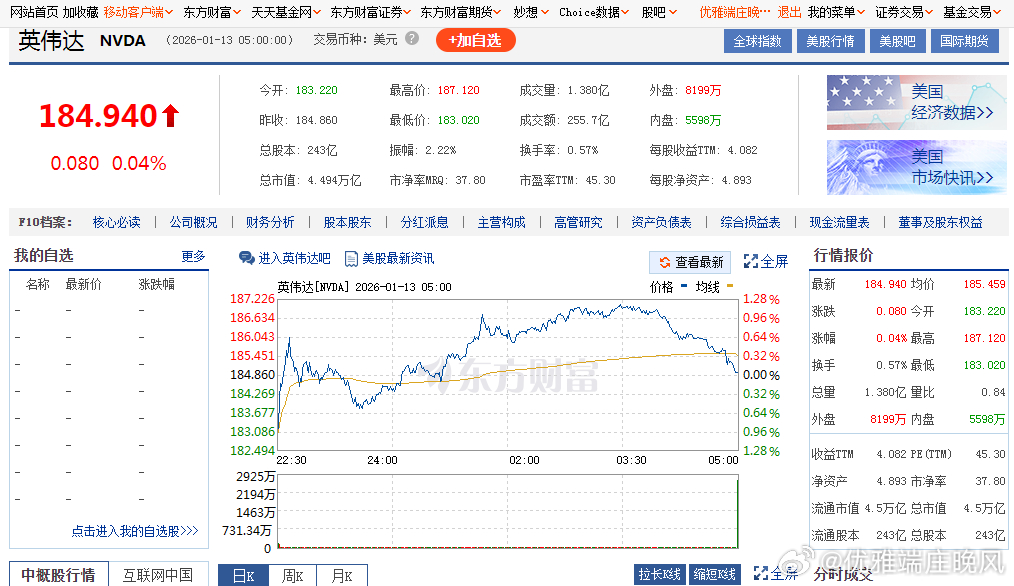Click 美股最新资讯 link

pos(398,259)
